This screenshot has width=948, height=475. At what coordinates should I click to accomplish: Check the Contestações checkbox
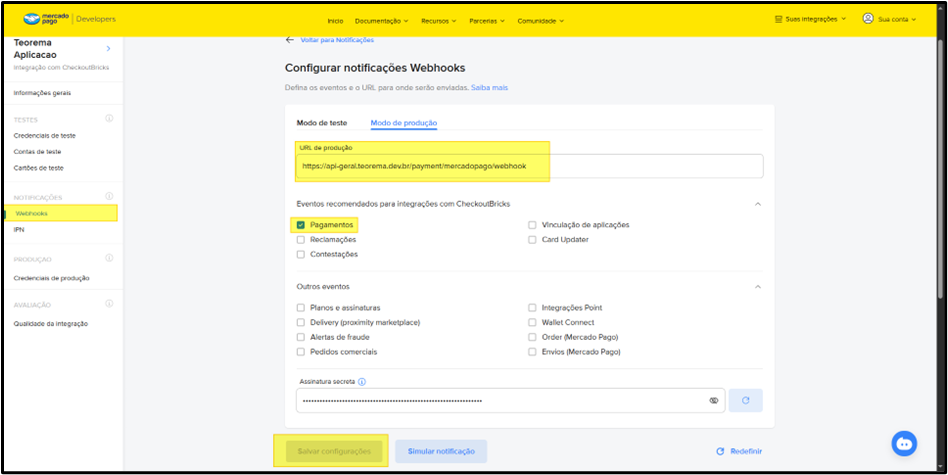(x=300, y=254)
